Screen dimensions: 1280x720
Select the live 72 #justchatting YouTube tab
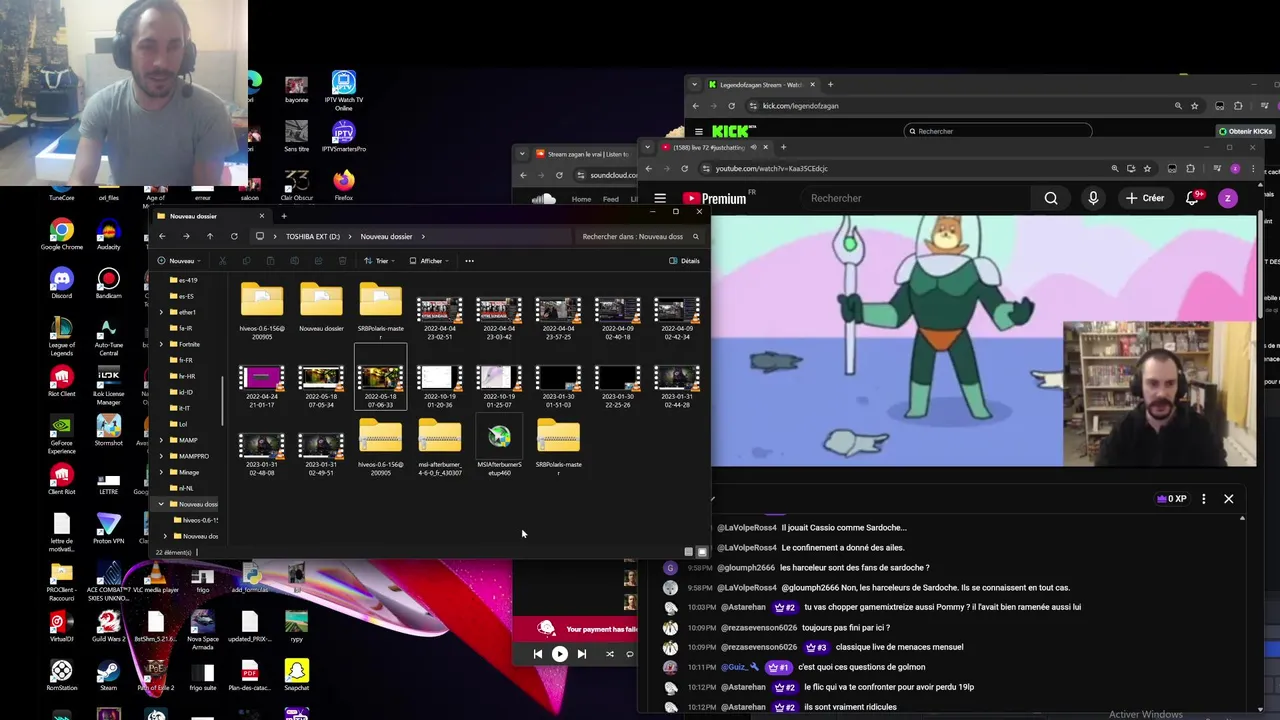715,147
